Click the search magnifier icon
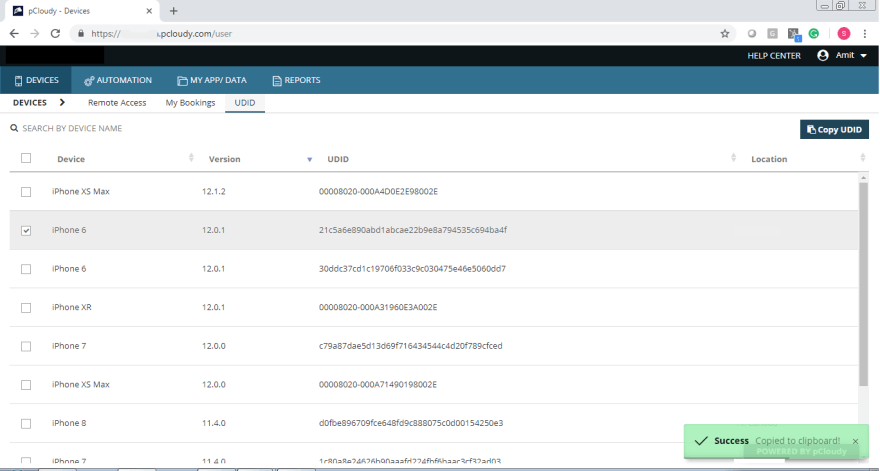This screenshot has height=471, width=880. point(14,129)
